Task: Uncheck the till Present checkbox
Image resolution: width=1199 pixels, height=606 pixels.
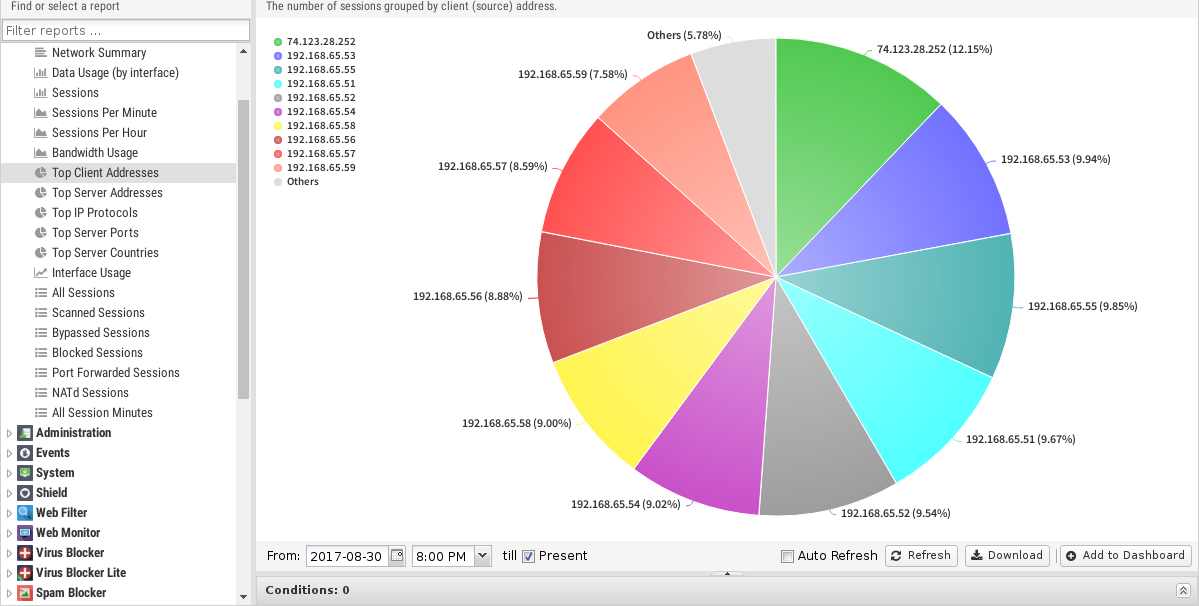Action: coord(529,556)
